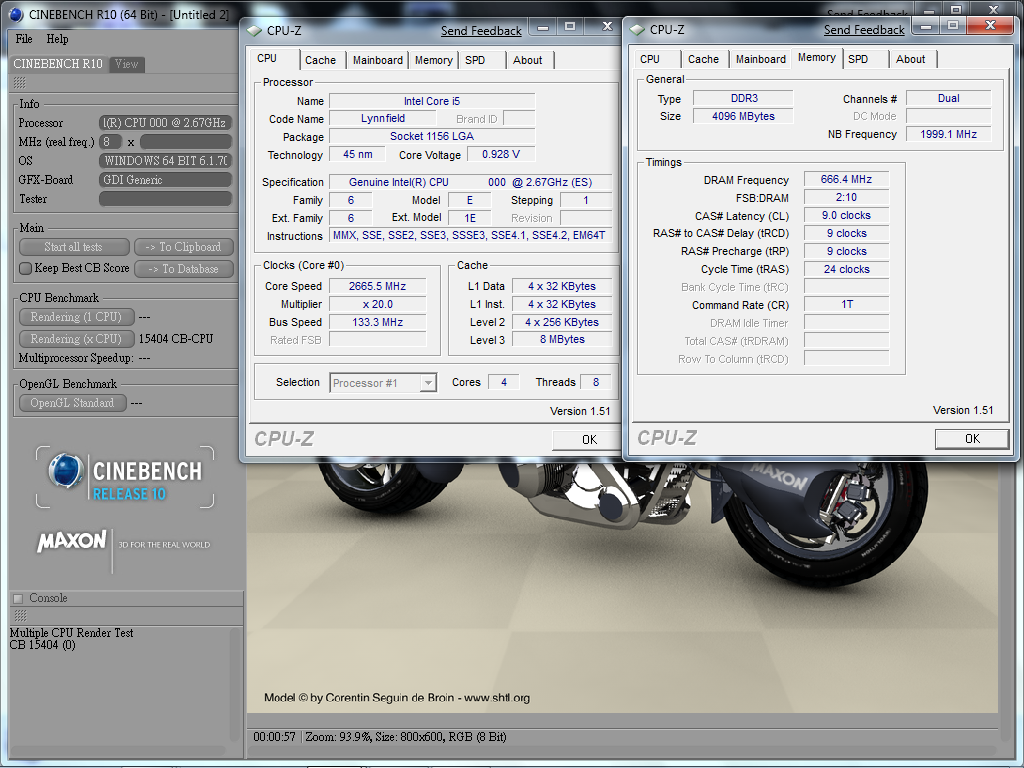Open the Cache tab in right CPU-Z window

point(703,59)
